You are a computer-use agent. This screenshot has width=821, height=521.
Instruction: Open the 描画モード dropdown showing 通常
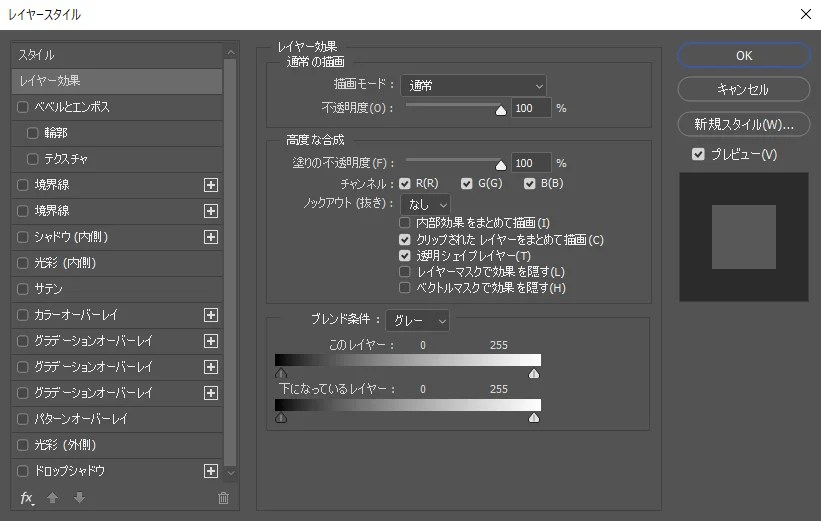pos(474,85)
